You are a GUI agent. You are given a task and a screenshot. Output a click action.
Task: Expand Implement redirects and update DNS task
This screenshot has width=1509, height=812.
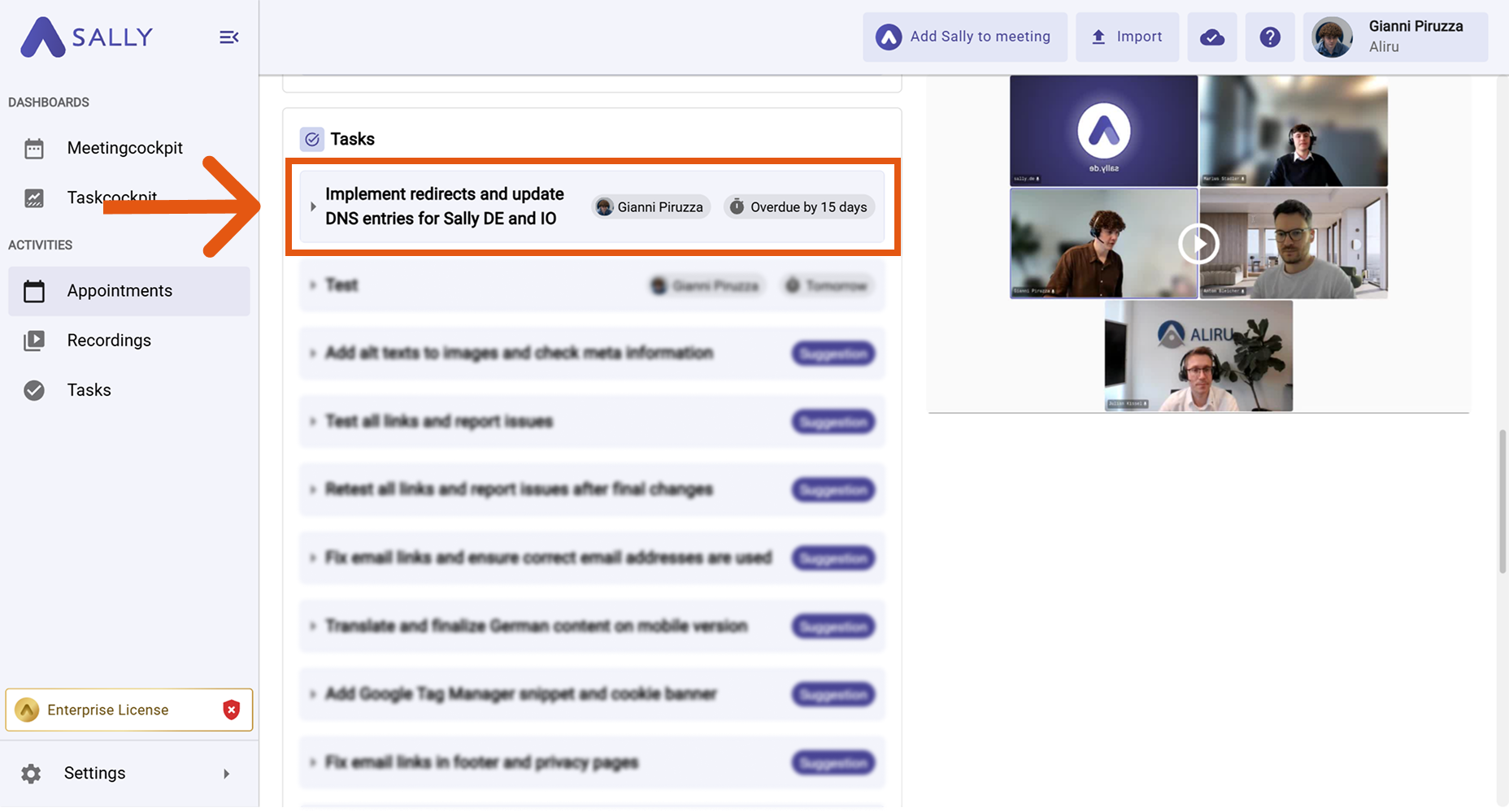[x=313, y=206]
